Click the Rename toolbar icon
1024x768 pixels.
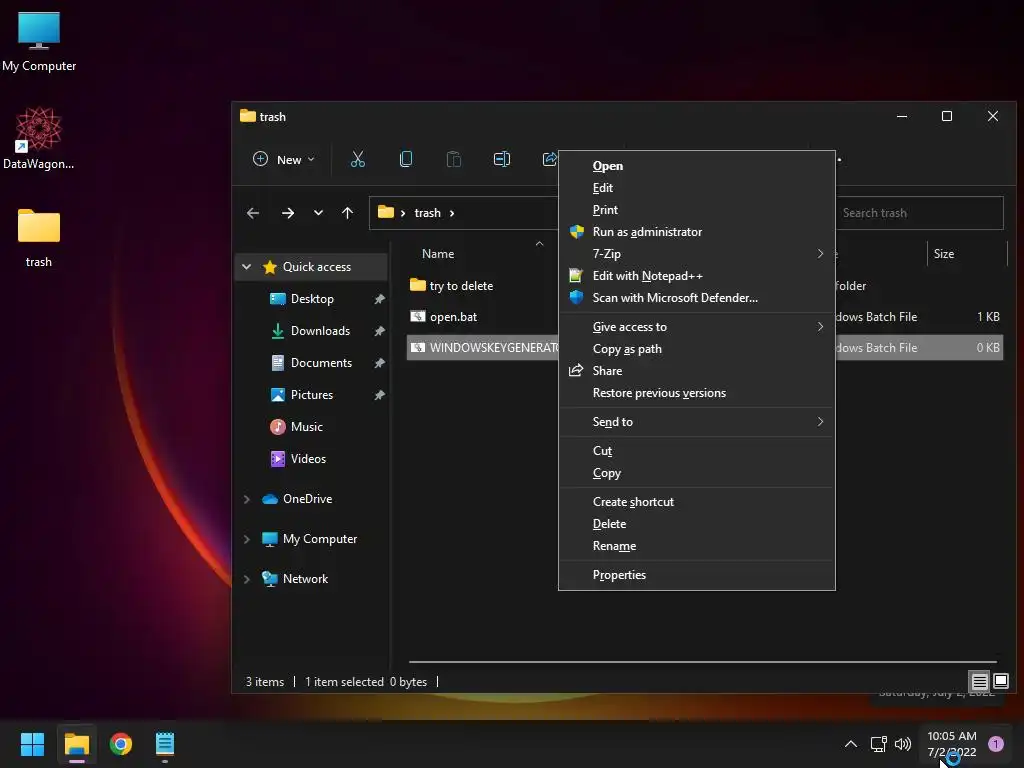pyautogui.click(x=502, y=159)
